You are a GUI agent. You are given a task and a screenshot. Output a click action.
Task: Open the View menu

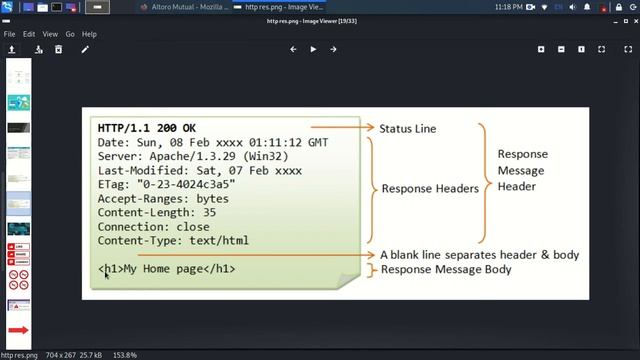coord(50,34)
